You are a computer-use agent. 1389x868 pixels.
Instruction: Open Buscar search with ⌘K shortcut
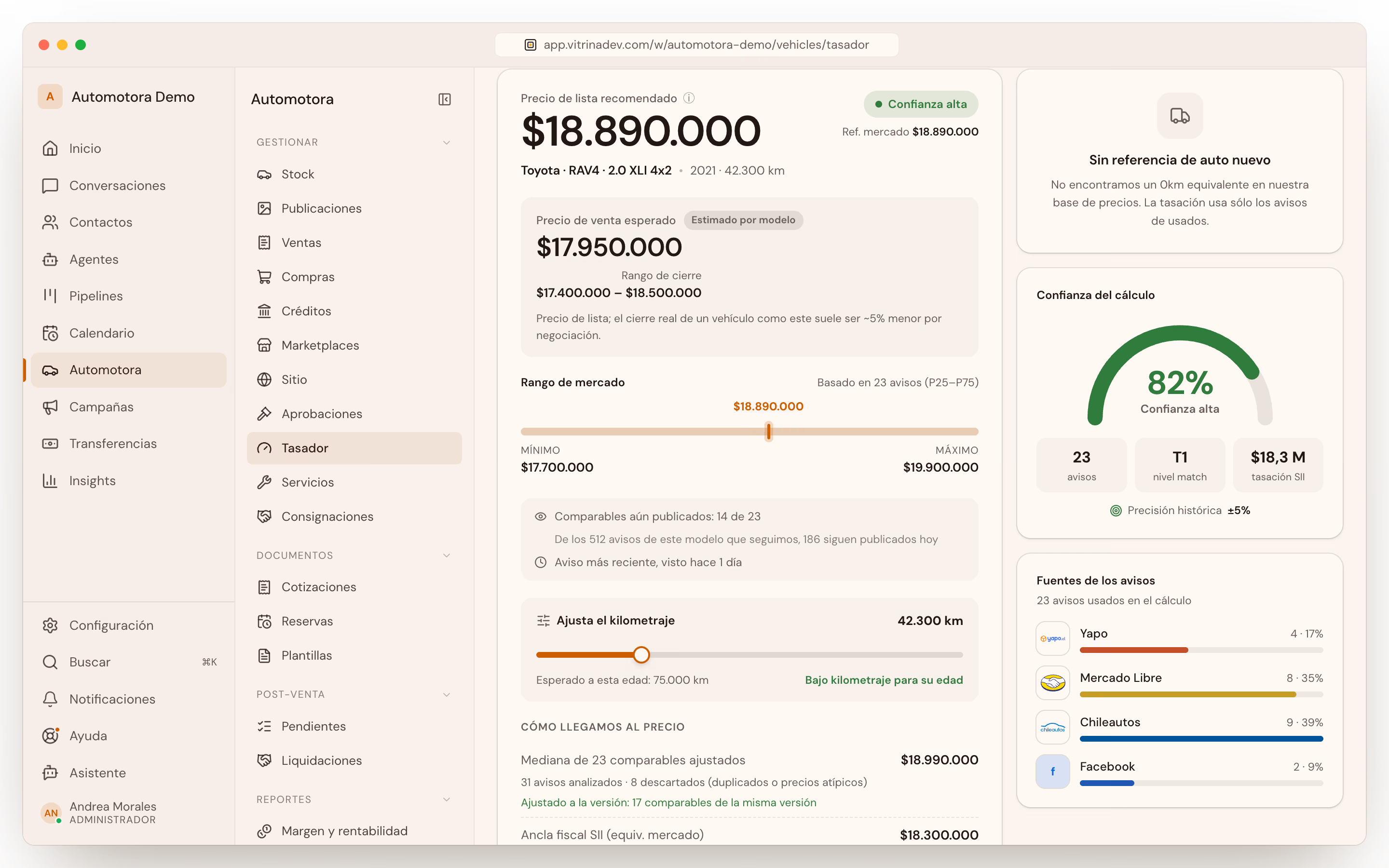point(129,662)
